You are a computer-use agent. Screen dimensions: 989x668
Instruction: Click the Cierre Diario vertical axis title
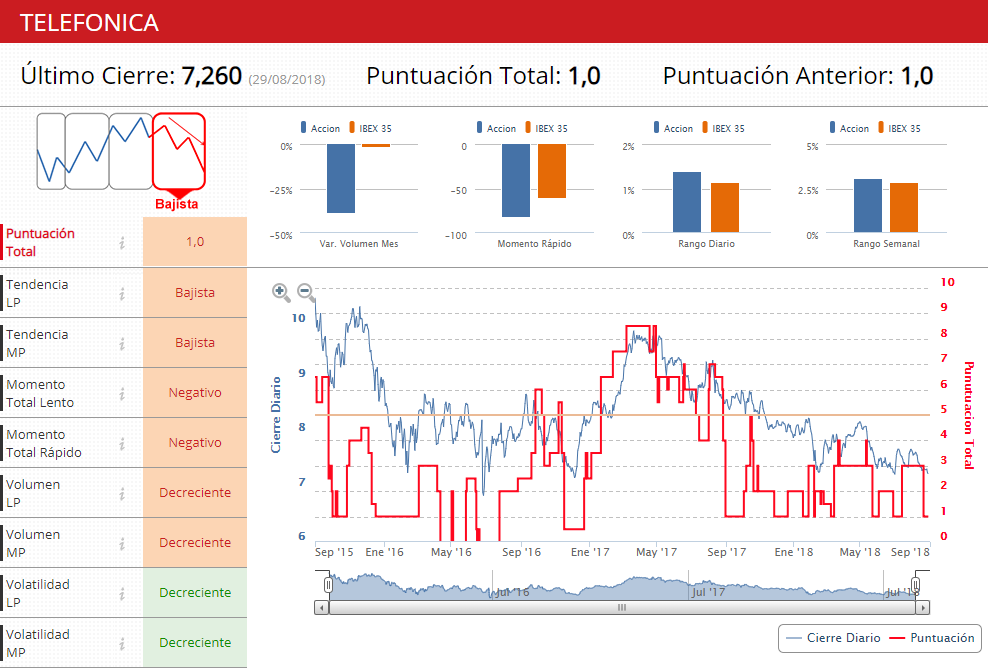pyautogui.click(x=276, y=415)
